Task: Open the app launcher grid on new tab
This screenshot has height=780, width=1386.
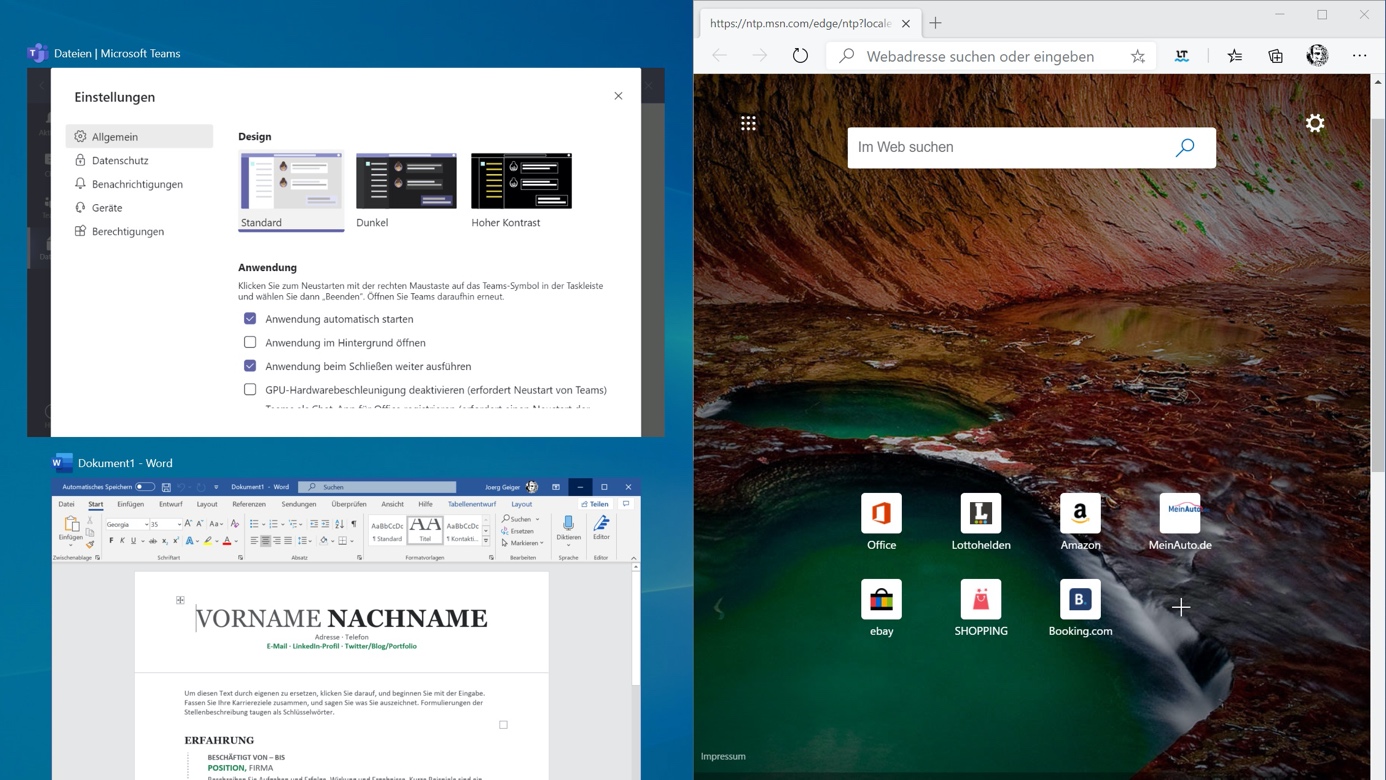Action: pos(748,123)
